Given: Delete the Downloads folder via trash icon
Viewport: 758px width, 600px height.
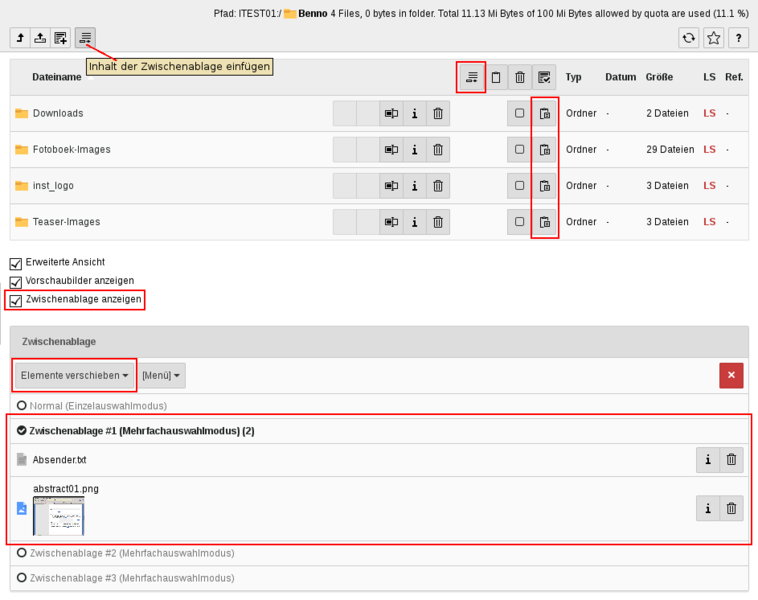Looking at the screenshot, I should click(438, 114).
